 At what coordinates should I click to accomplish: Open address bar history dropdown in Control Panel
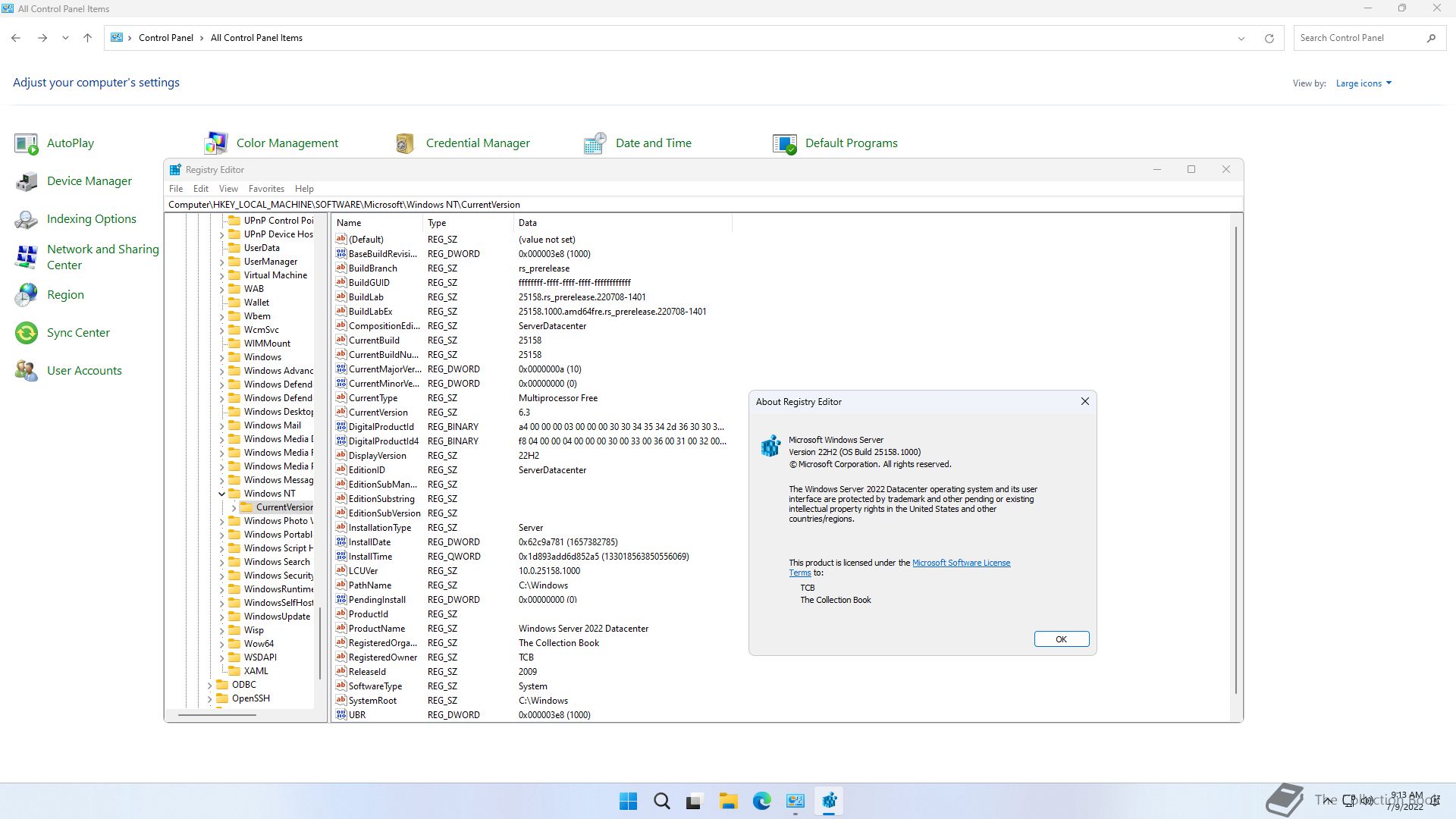click(x=1241, y=38)
